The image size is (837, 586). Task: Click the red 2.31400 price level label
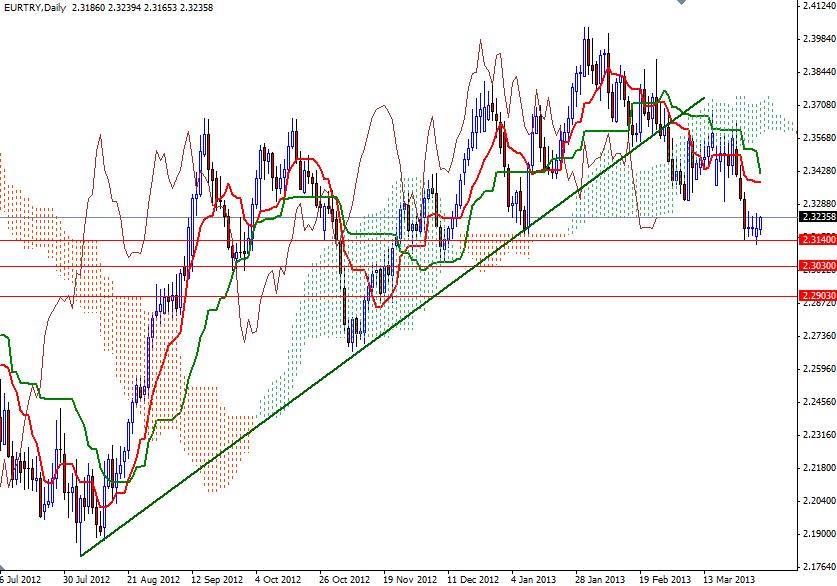816,239
